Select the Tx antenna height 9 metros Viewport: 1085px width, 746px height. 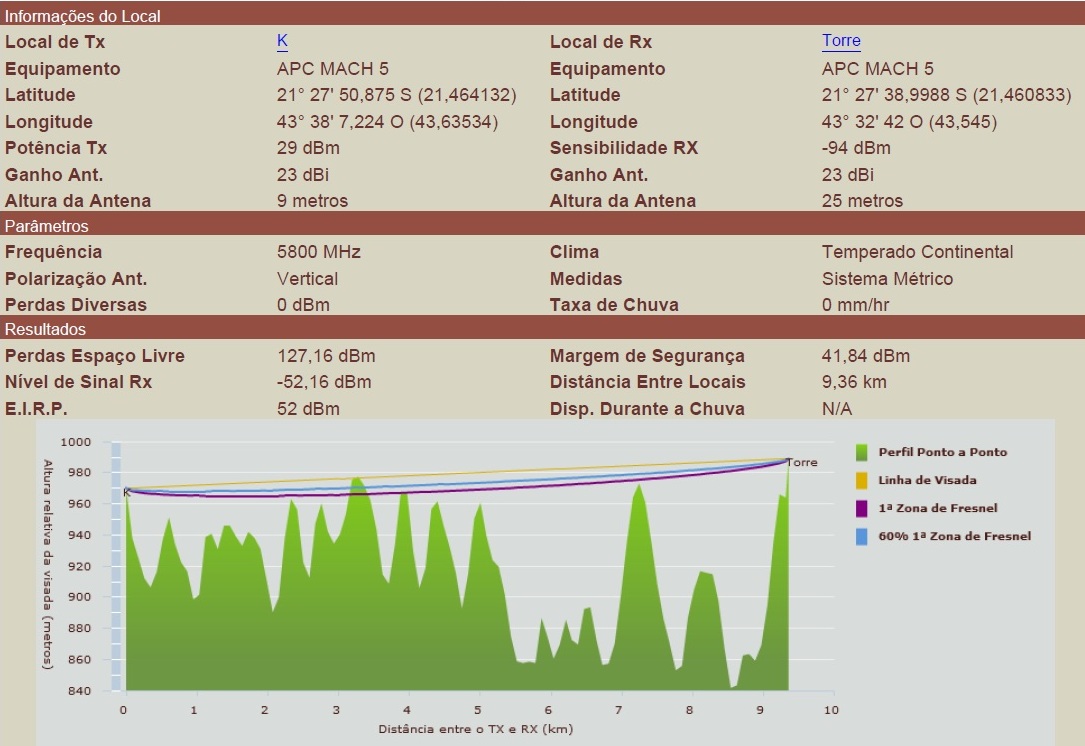pyautogui.click(x=312, y=201)
